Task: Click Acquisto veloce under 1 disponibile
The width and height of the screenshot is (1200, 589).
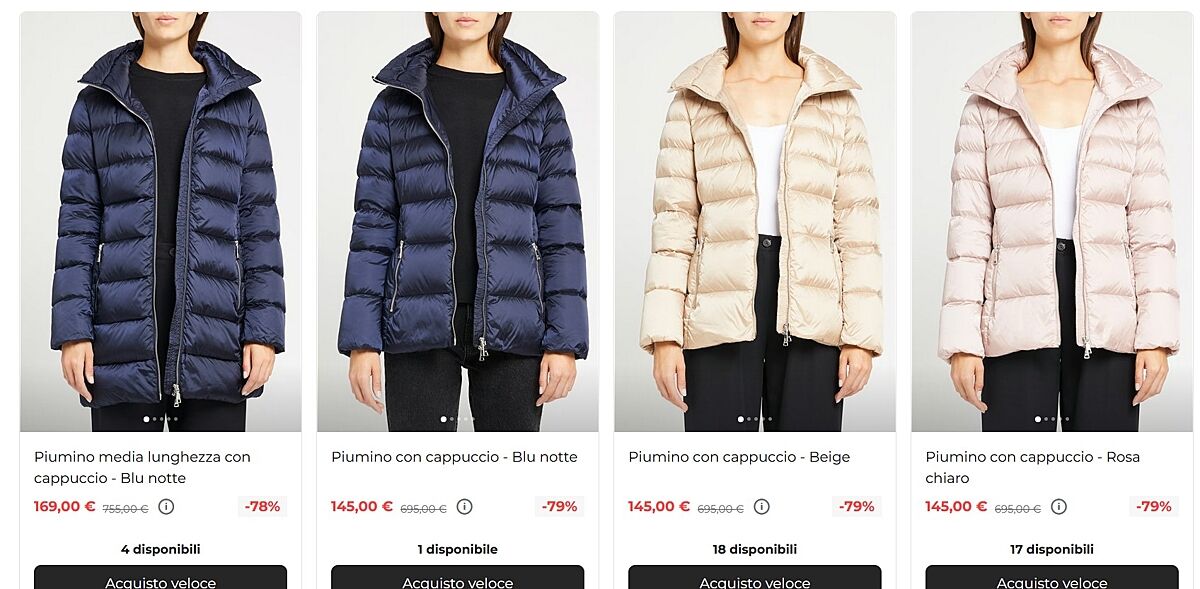Action: click(458, 578)
